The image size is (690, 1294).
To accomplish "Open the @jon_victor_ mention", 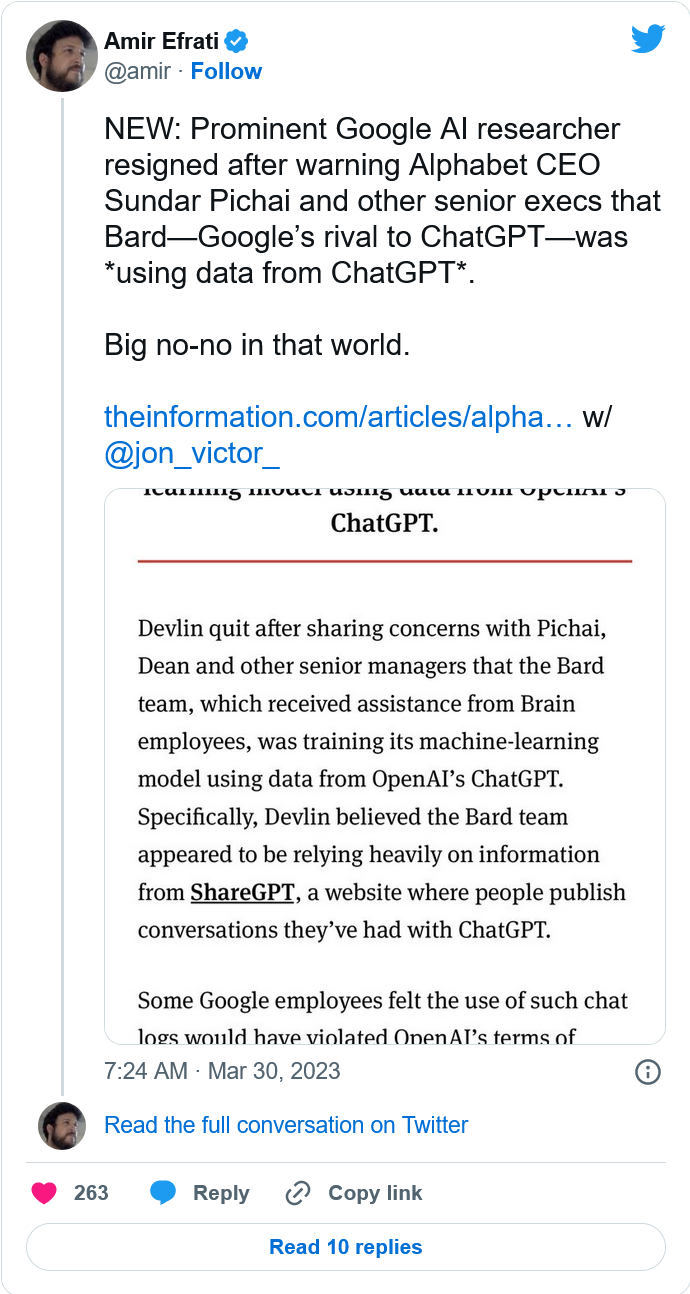I will (192, 453).
